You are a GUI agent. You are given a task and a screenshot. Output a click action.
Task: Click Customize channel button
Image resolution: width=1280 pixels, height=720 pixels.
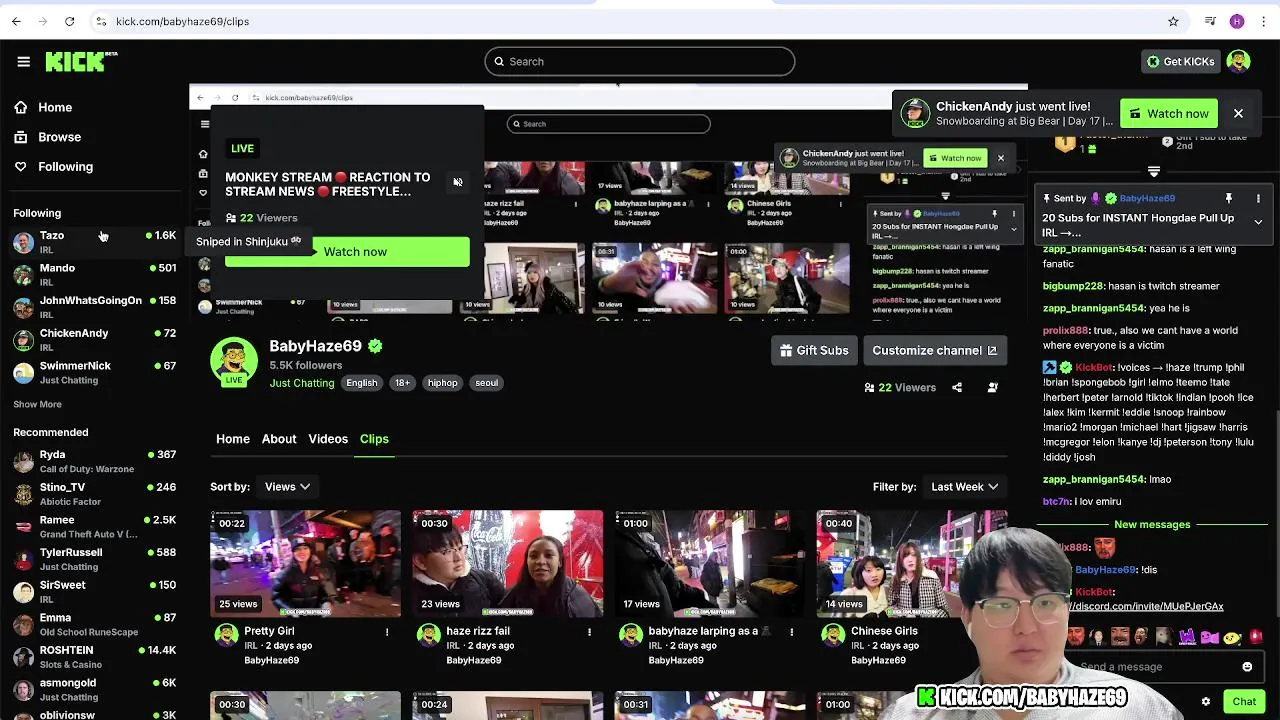tap(934, 351)
